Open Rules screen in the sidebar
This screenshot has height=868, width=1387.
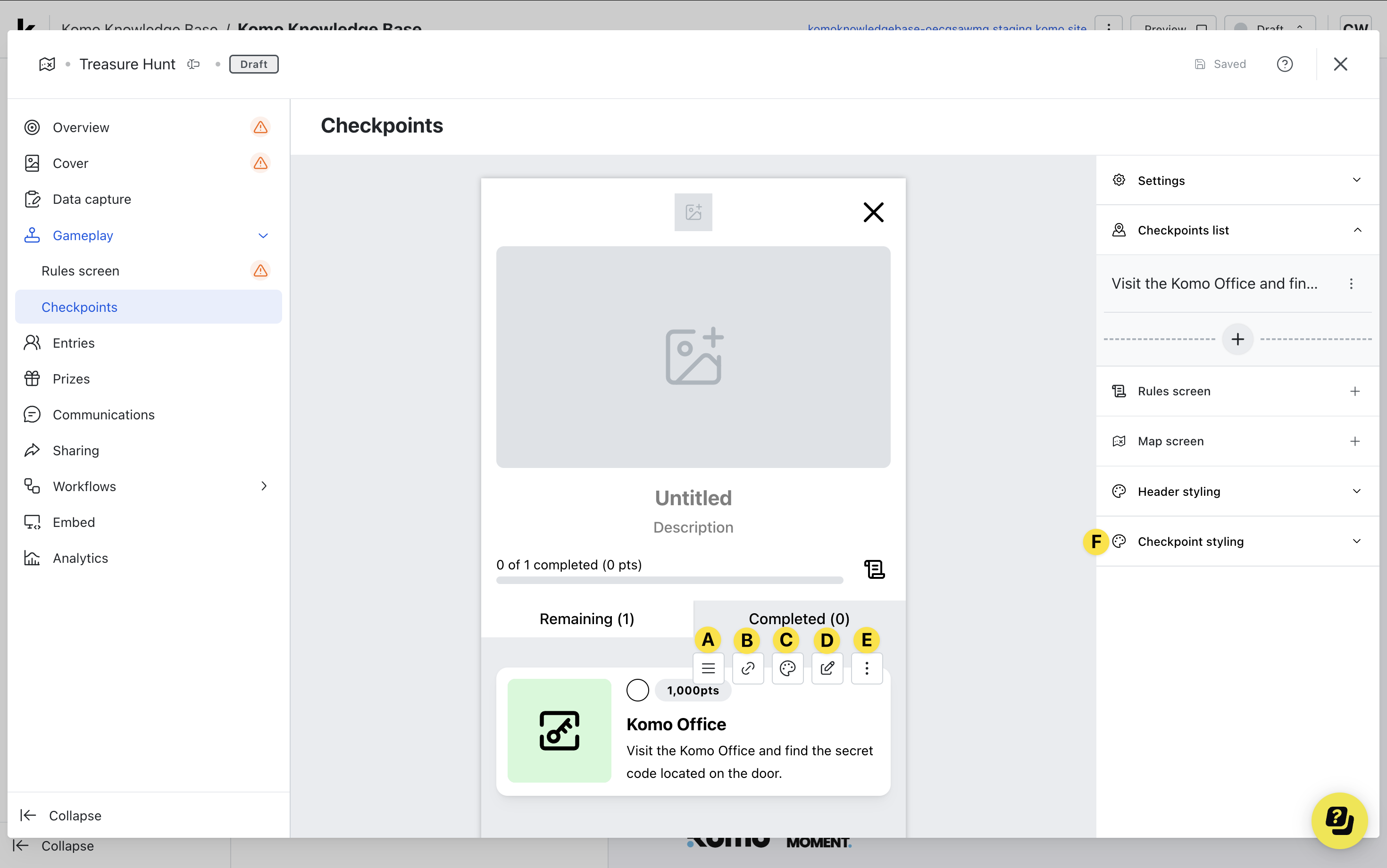pyautogui.click(x=80, y=271)
